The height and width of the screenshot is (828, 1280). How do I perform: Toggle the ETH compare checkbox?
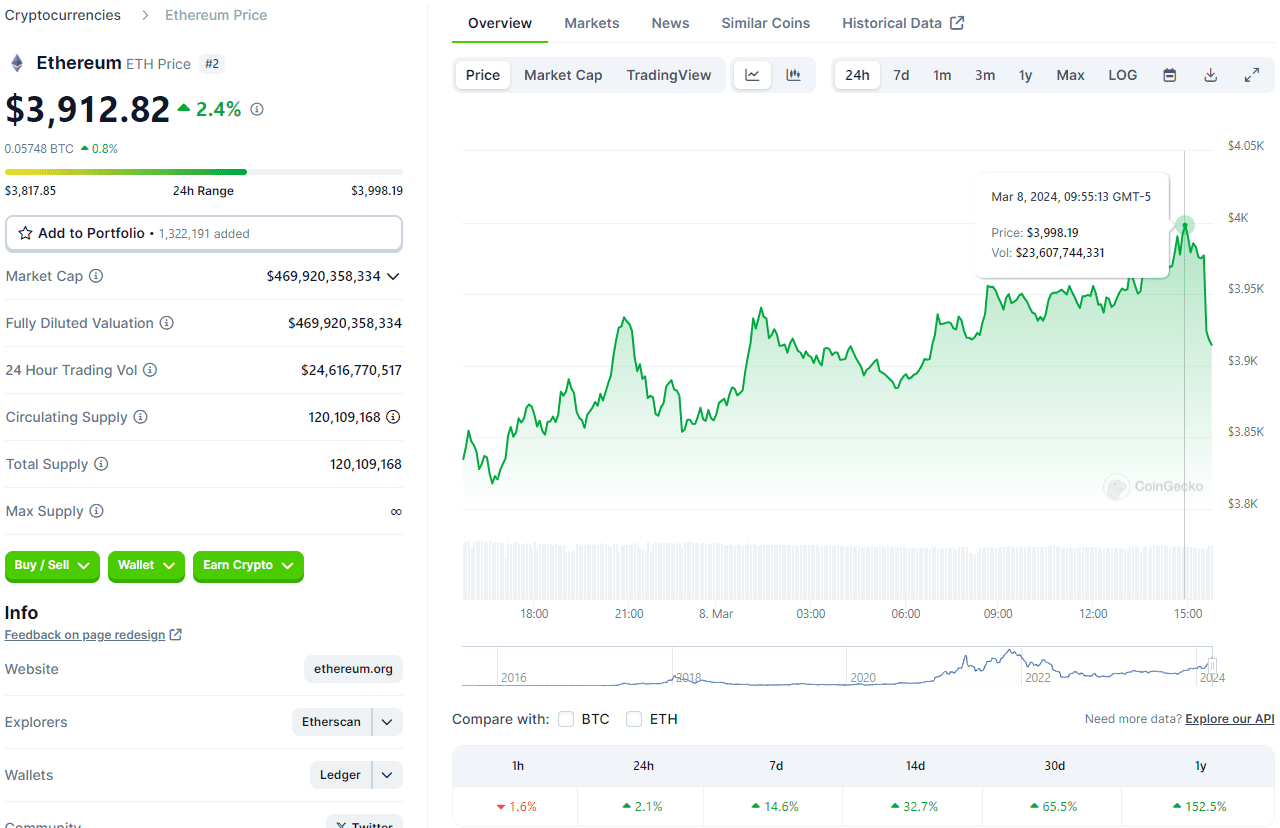[634, 719]
